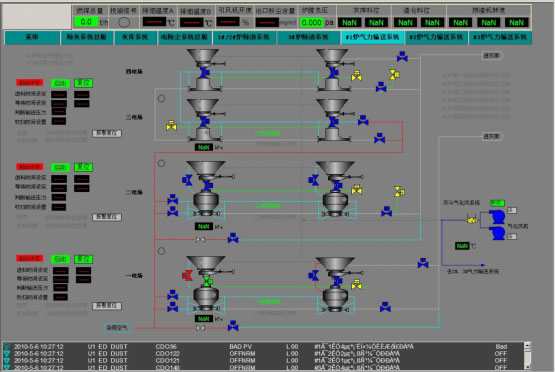This screenshot has height=372, width=555.
Task: Open the 菜单 menu button
Action: coord(32,37)
